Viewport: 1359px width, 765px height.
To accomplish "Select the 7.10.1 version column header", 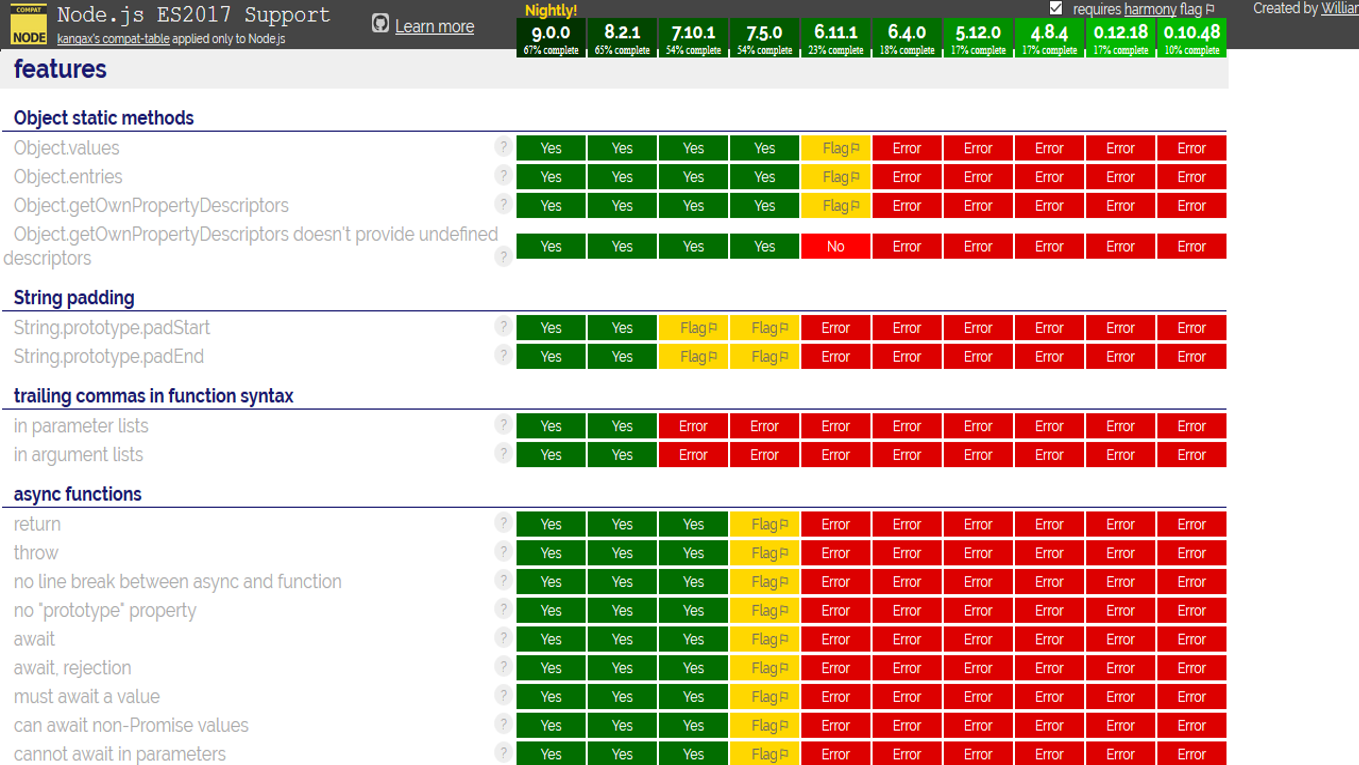I will [x=693, y=38].
